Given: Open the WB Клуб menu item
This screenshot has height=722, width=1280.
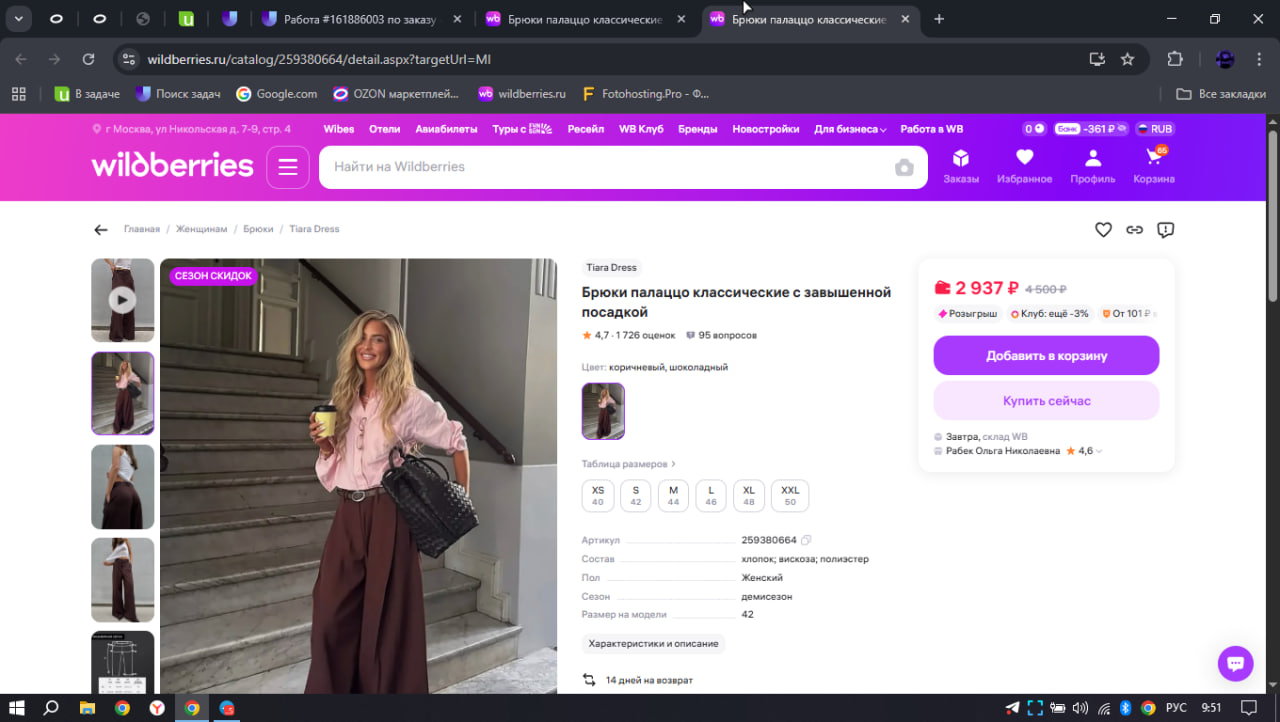Looking at the screenshot, I should pos(642,129).
